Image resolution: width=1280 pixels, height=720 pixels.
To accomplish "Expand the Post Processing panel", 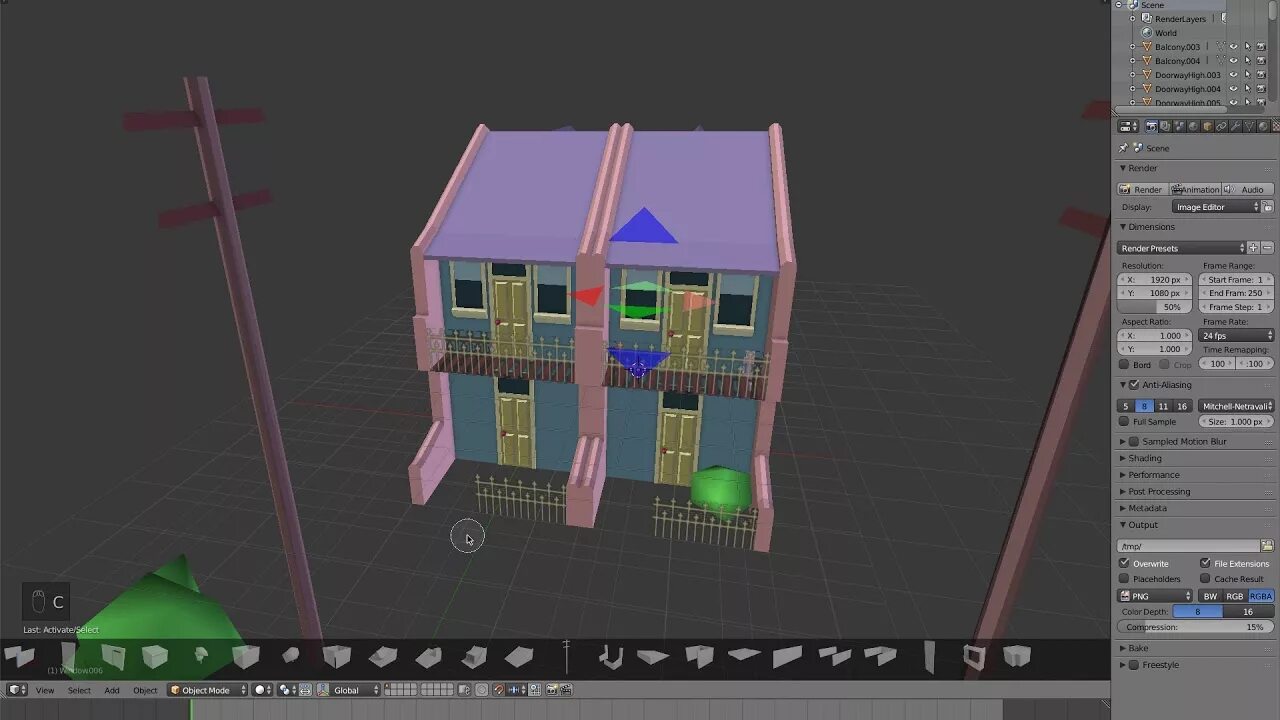I will 1159,491.
